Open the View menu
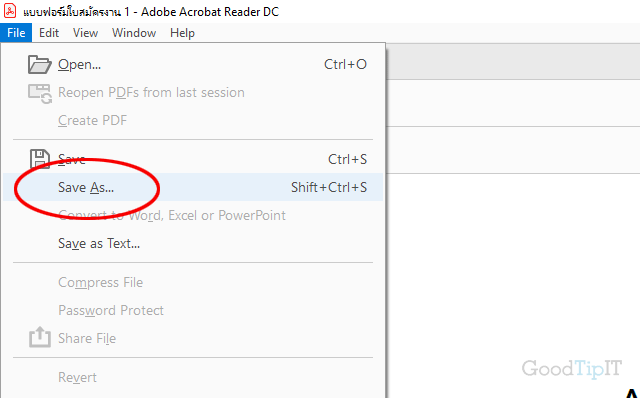This screenshot has width=640, height=398. click(85, 33)
